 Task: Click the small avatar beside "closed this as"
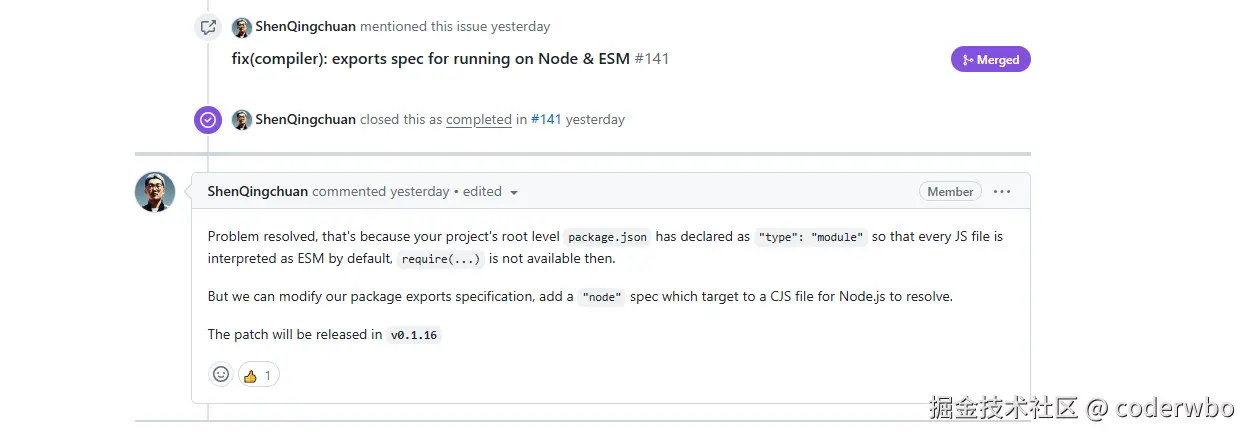pos(241,120)
